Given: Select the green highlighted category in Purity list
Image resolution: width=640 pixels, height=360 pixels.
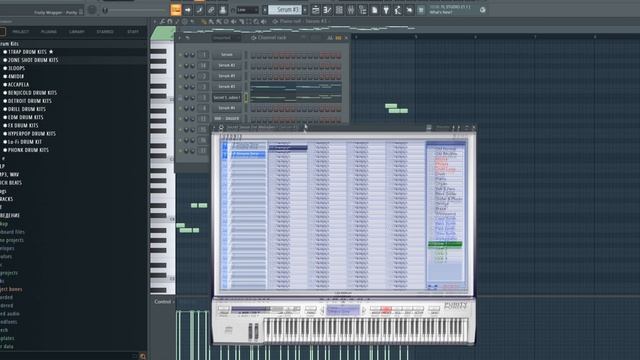Looking at the screenshot, I should click(445, 244).
